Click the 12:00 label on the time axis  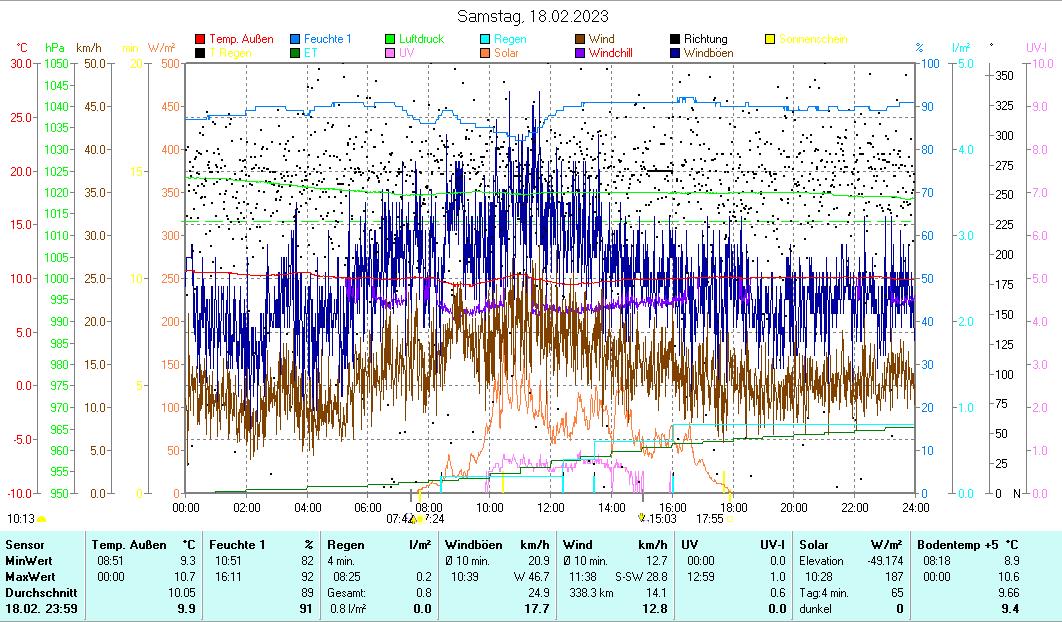551,507
